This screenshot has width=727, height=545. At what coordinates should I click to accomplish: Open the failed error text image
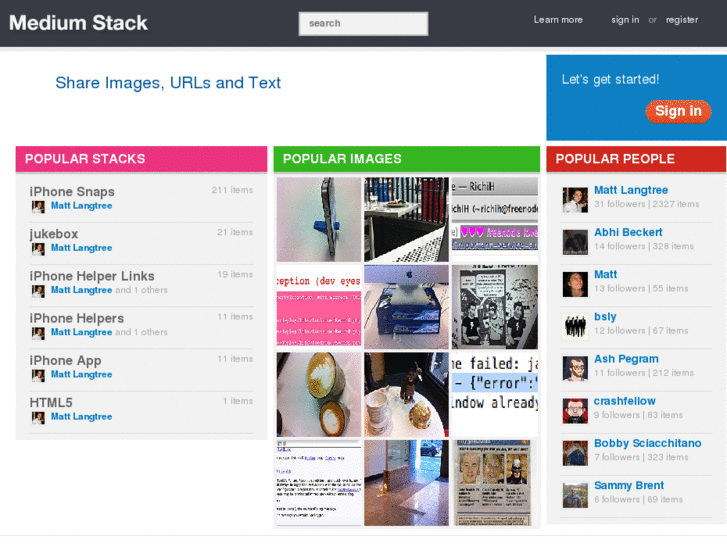494,394
